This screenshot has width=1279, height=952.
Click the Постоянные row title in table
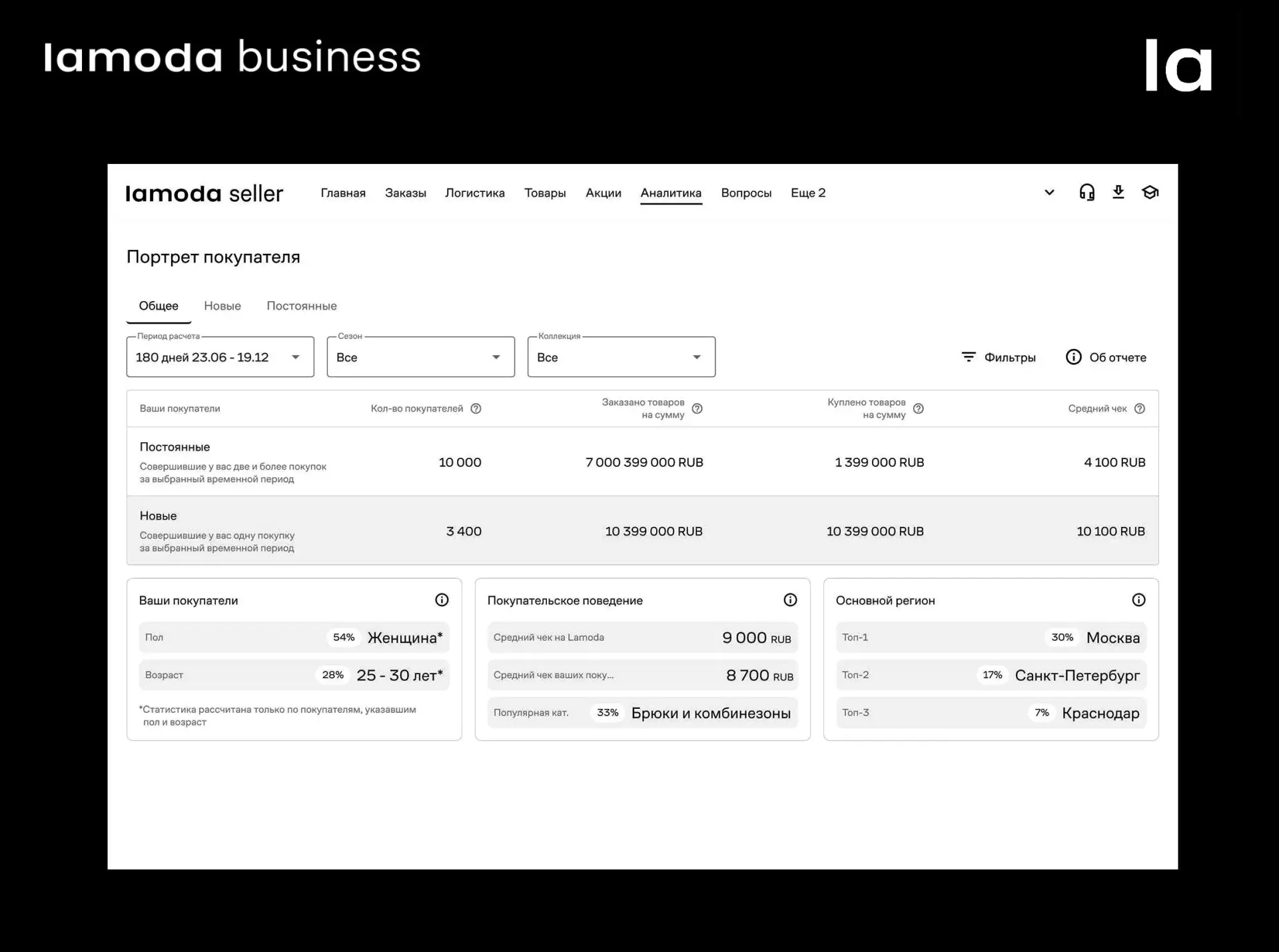pyautogui.click(x=175, y=447)
